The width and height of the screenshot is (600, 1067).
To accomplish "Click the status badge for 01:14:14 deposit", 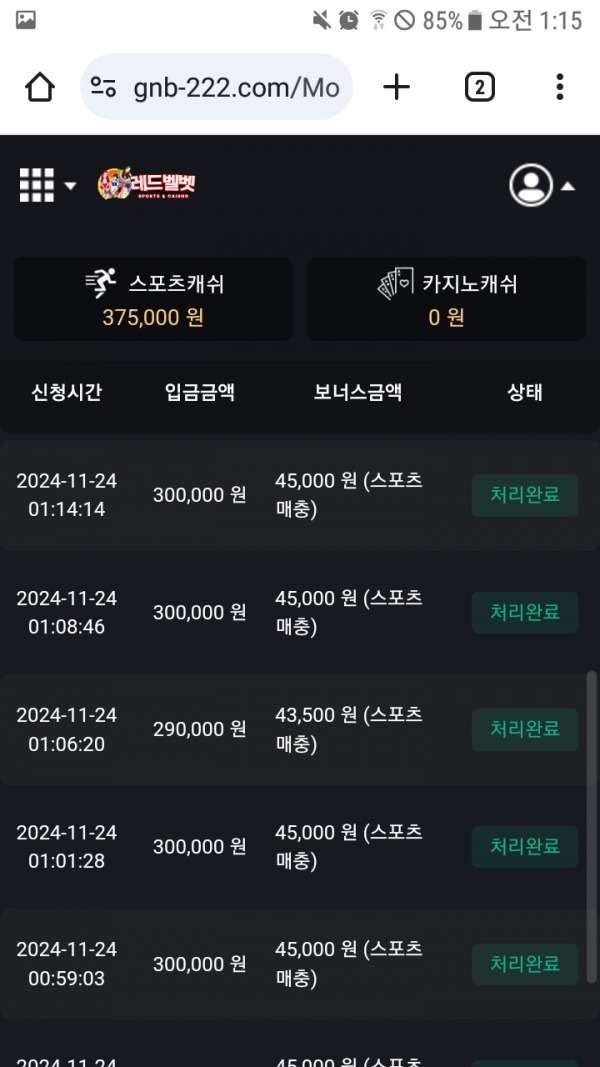I will coord(524,495).
